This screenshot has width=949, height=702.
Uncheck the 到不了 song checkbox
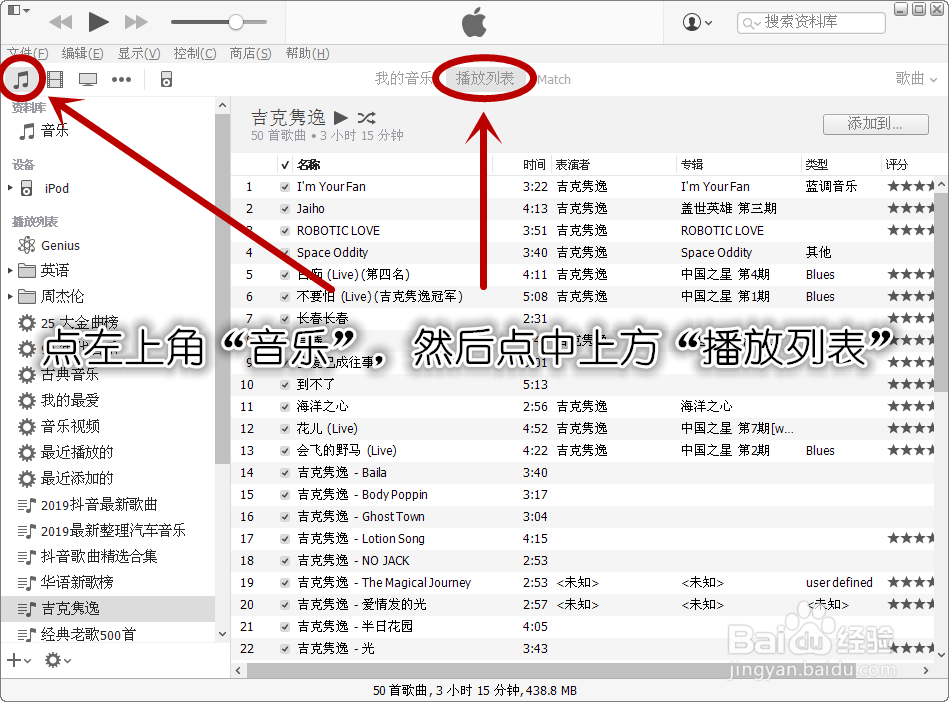tap(284, 385)
